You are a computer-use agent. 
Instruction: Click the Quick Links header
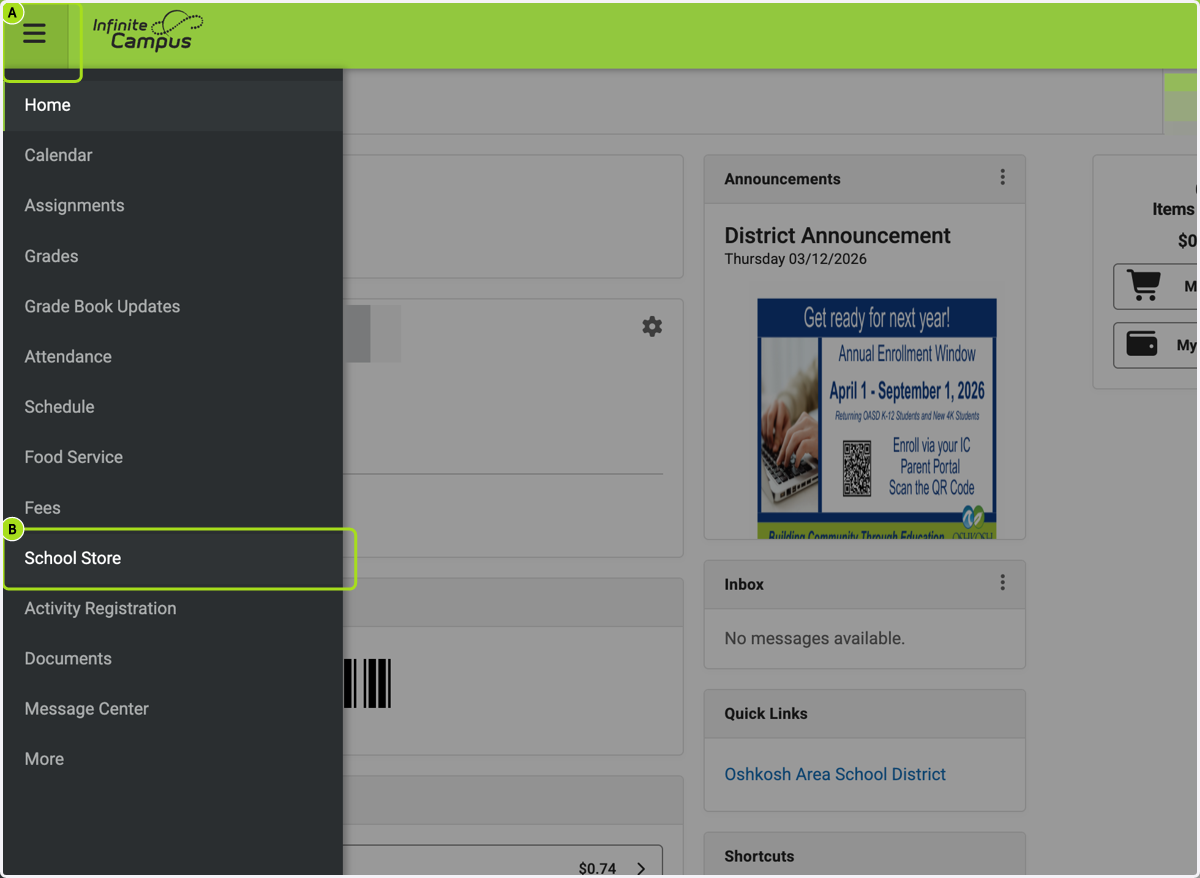(x=865, y=714)
